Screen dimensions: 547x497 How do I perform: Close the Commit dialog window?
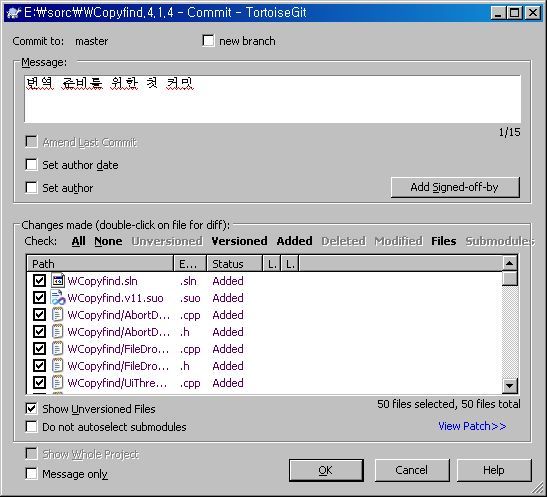533,13
